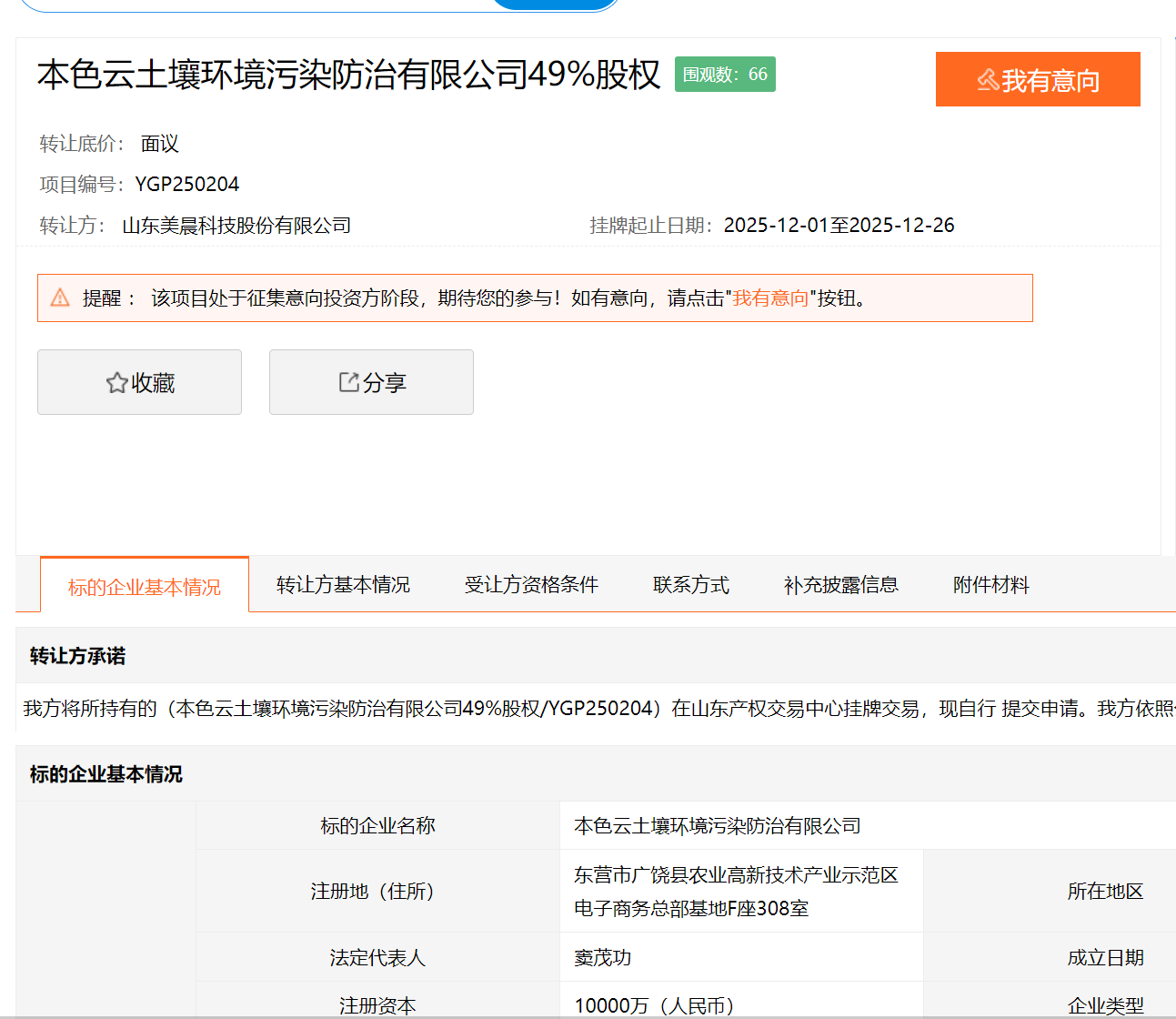
Task: Click transferor name 山东美晨科技股份有限公司
Action: pos(236,226)
